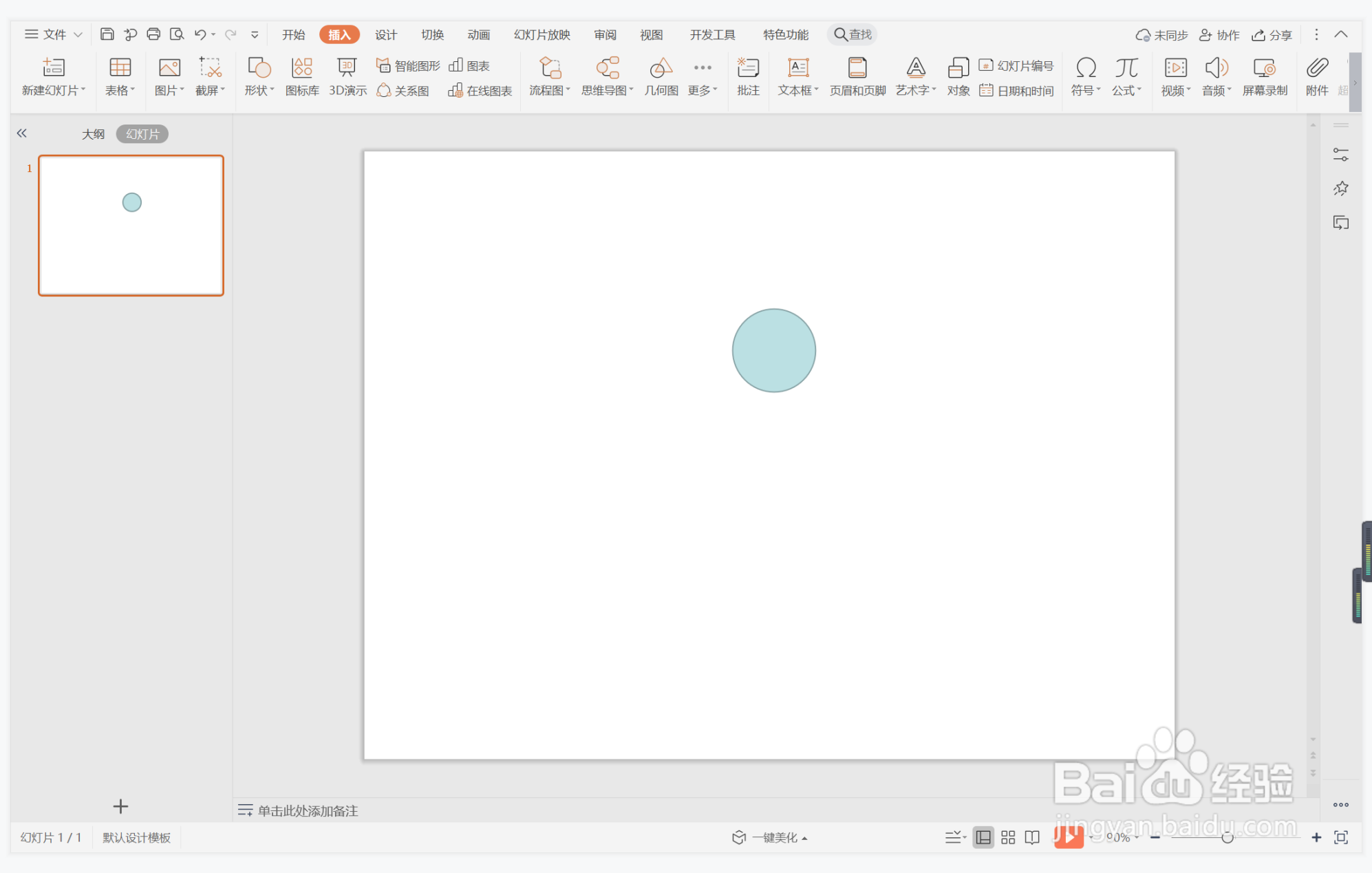The image size is (1372, 873).
Task: Open the 思维导图 mind map tool
Action: (x=608, y=76)
